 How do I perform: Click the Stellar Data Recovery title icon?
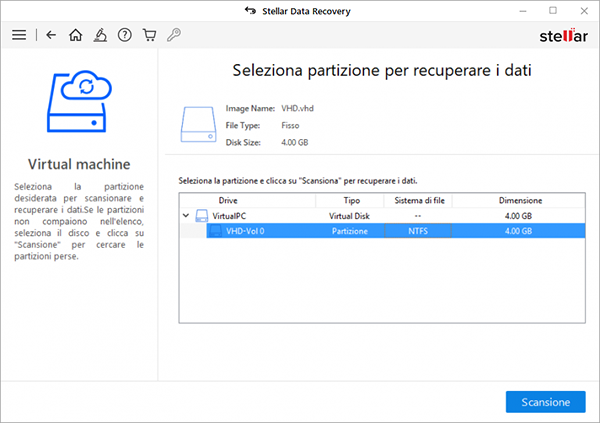250,11
